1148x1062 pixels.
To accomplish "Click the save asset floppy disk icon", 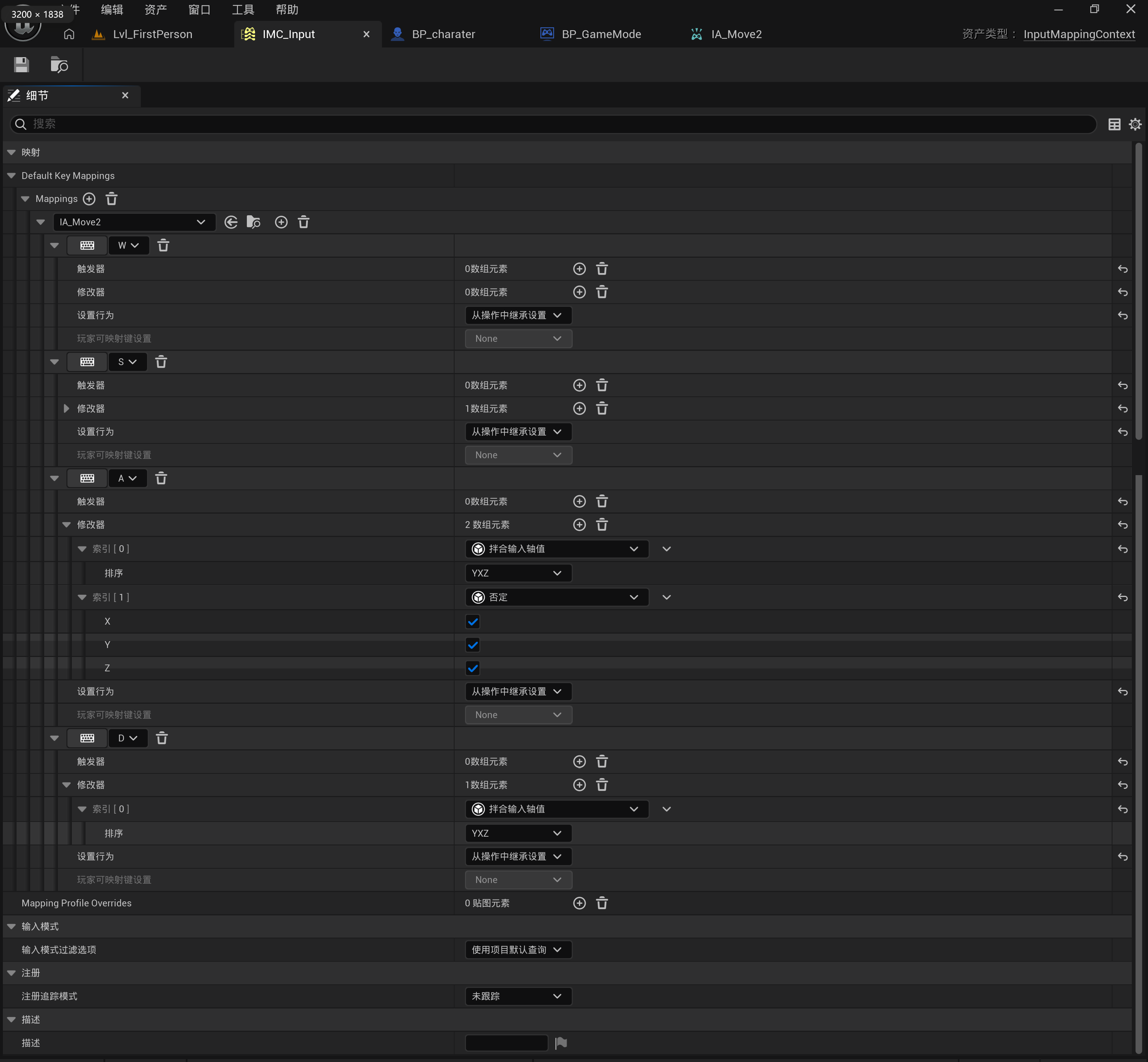I will (x=21, y=65).
